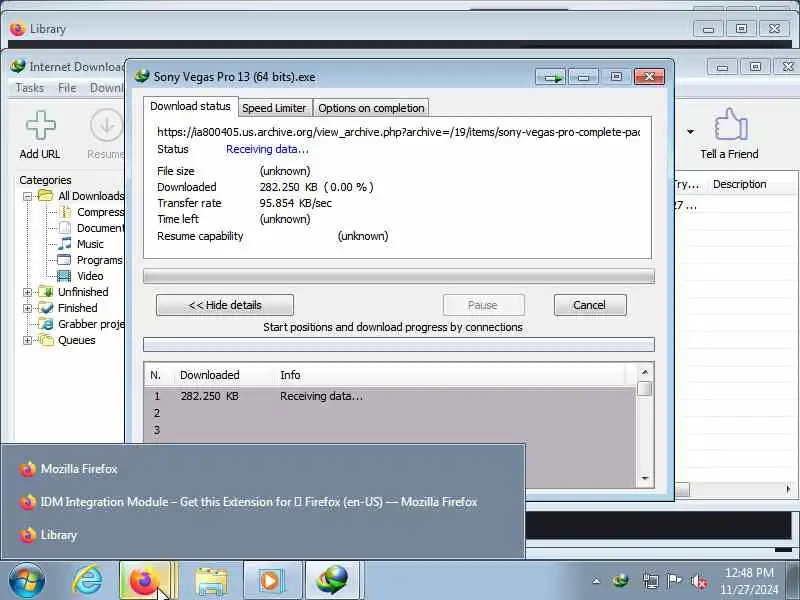Viewport: 800px width, 600px height.
Task: Click the Tell a Friend thumbs-up icon
Action: (x=731, y=124)
